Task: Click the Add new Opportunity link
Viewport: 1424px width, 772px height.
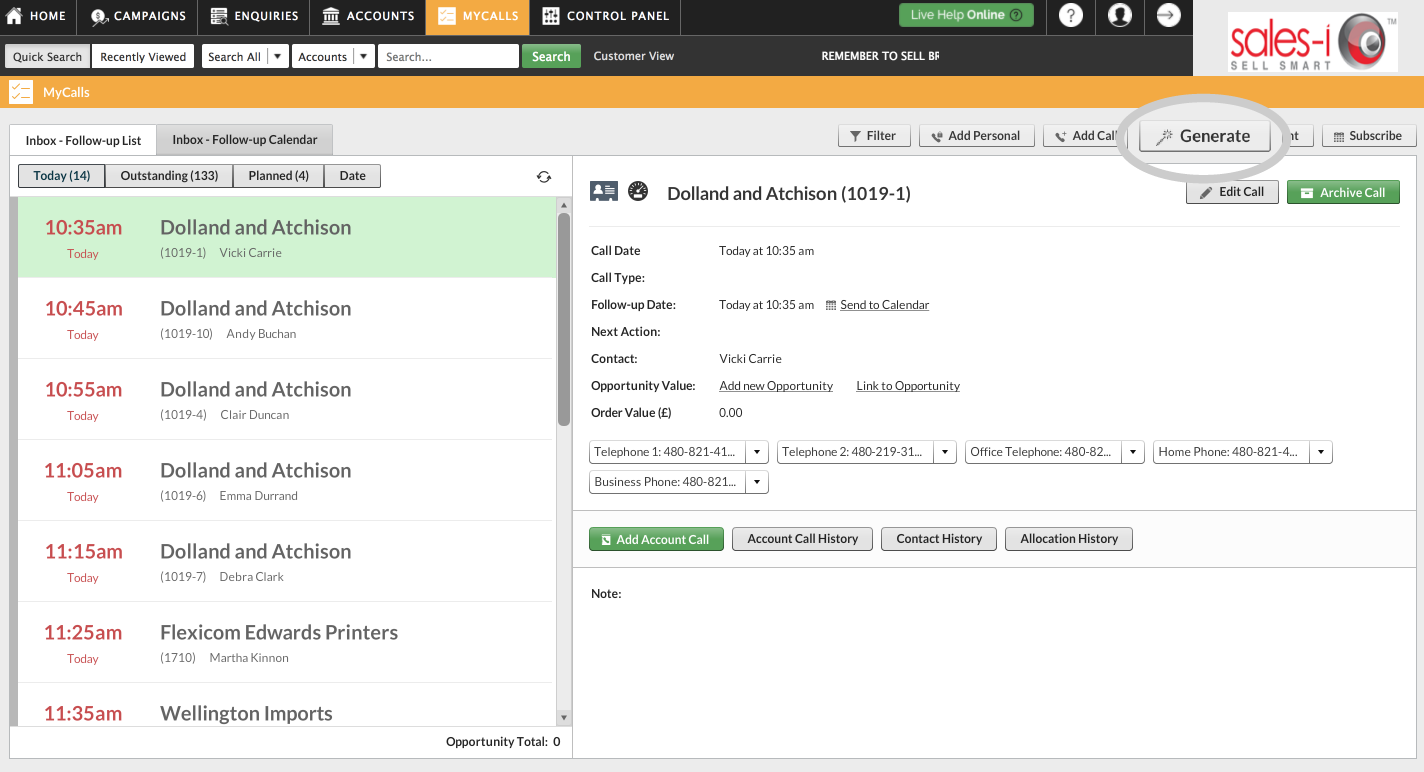Action: point(776,386)
